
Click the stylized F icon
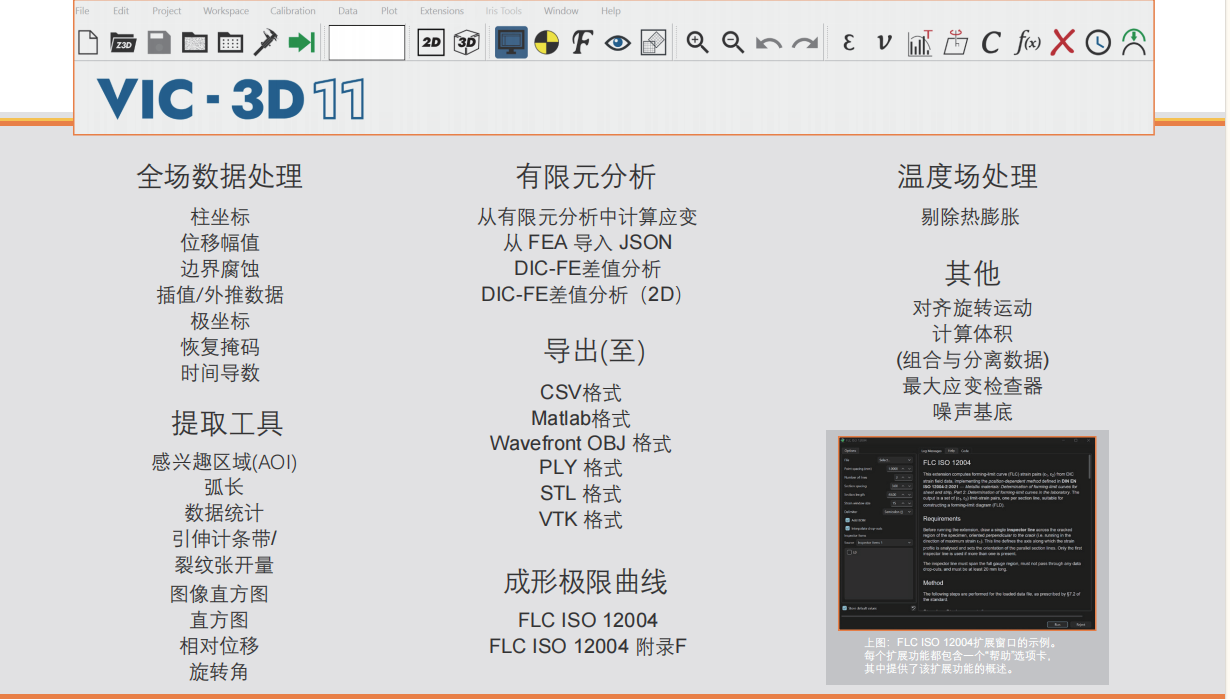point(582,43)
